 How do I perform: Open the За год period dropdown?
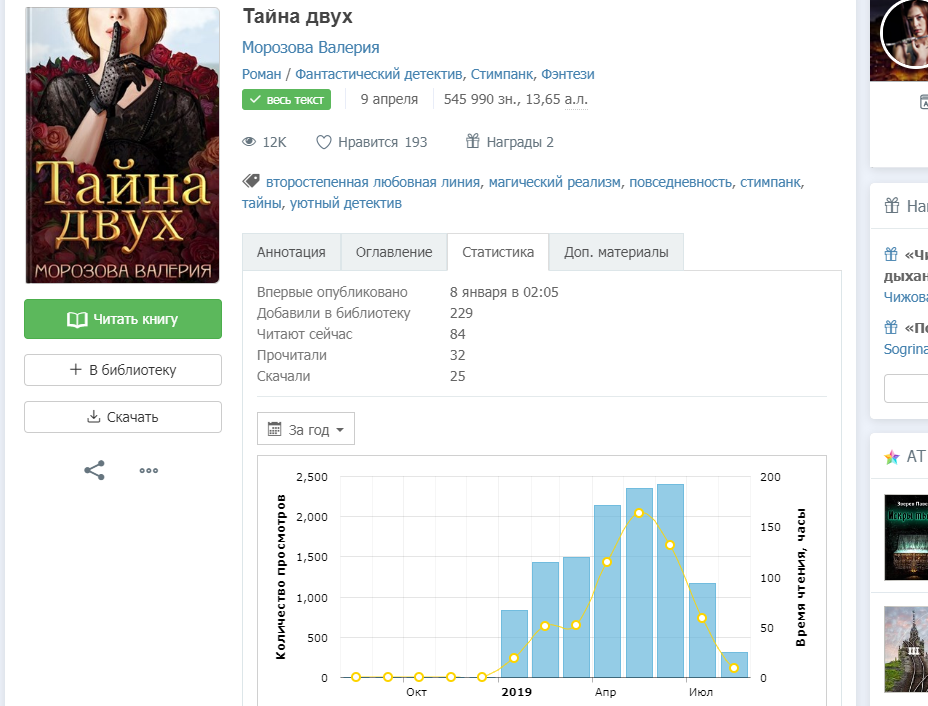(306, 430)
